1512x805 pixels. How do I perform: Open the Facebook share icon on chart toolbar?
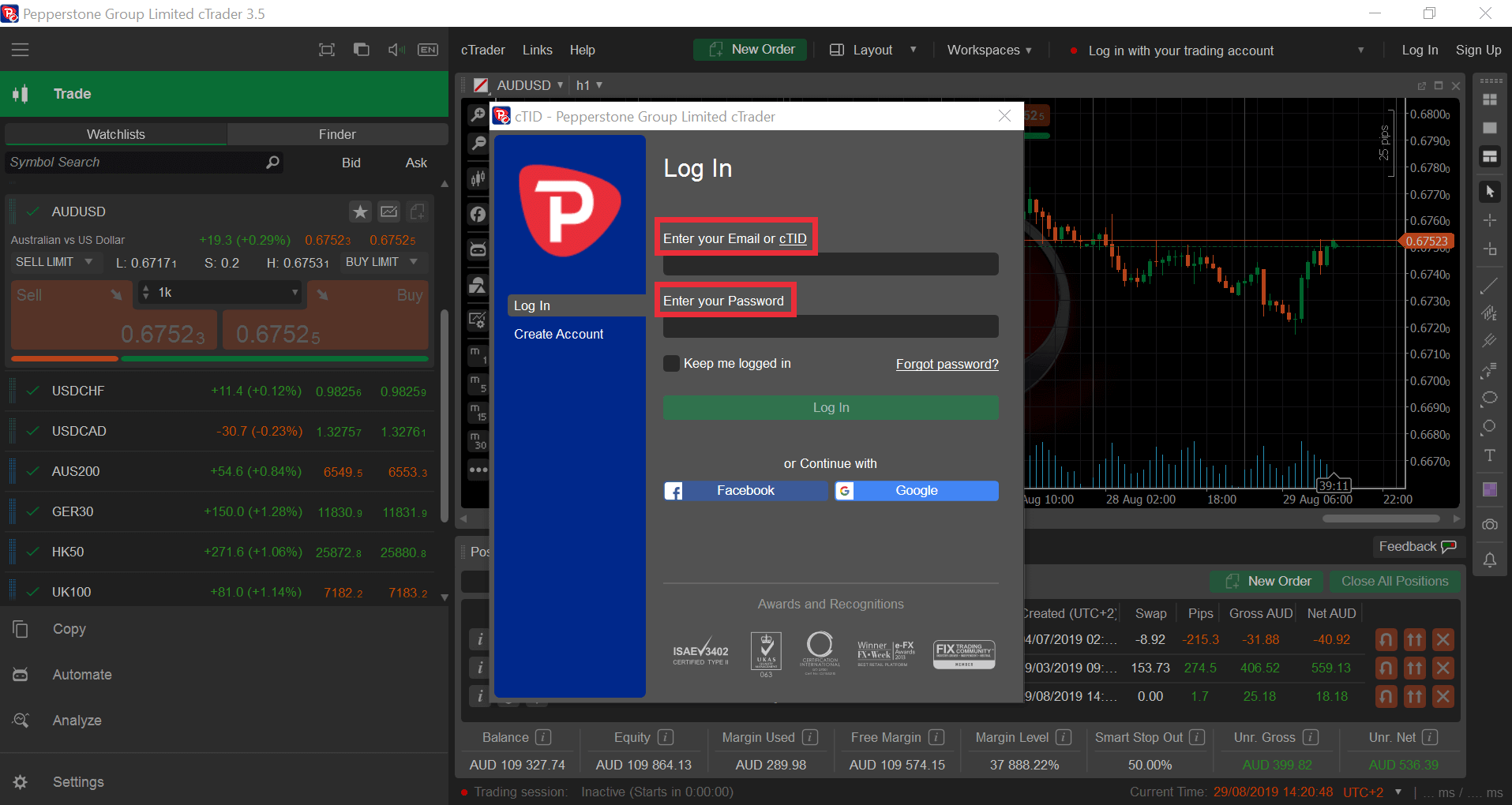click(x=478, y=214)
